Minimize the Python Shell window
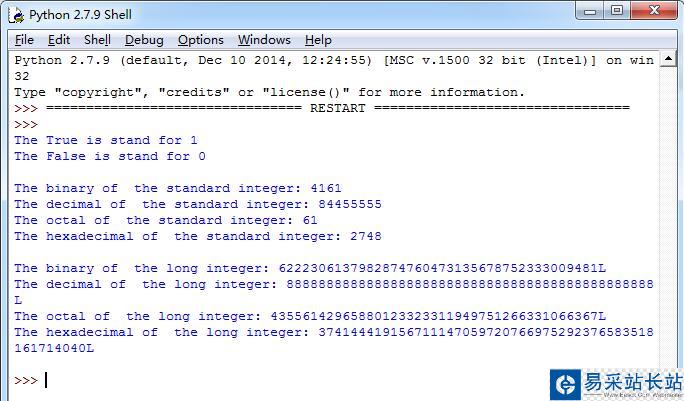 pyautogui.click(x=589, y=11)
